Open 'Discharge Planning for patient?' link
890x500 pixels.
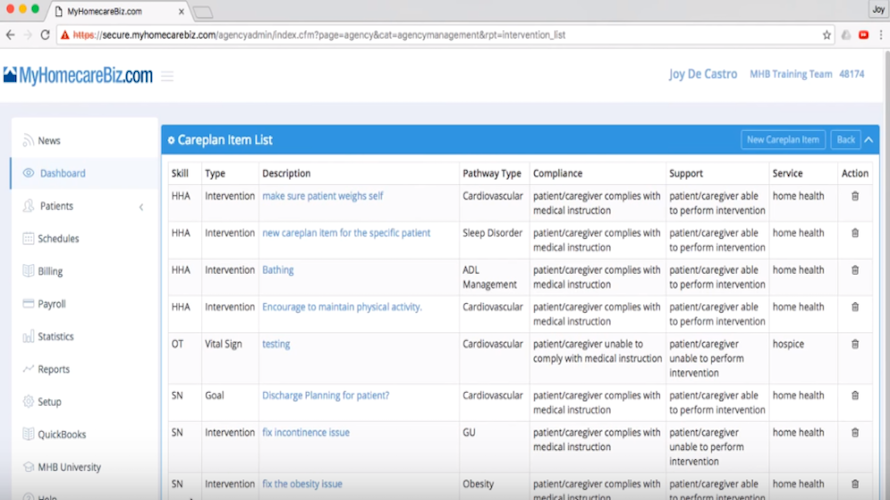point(326,396)
